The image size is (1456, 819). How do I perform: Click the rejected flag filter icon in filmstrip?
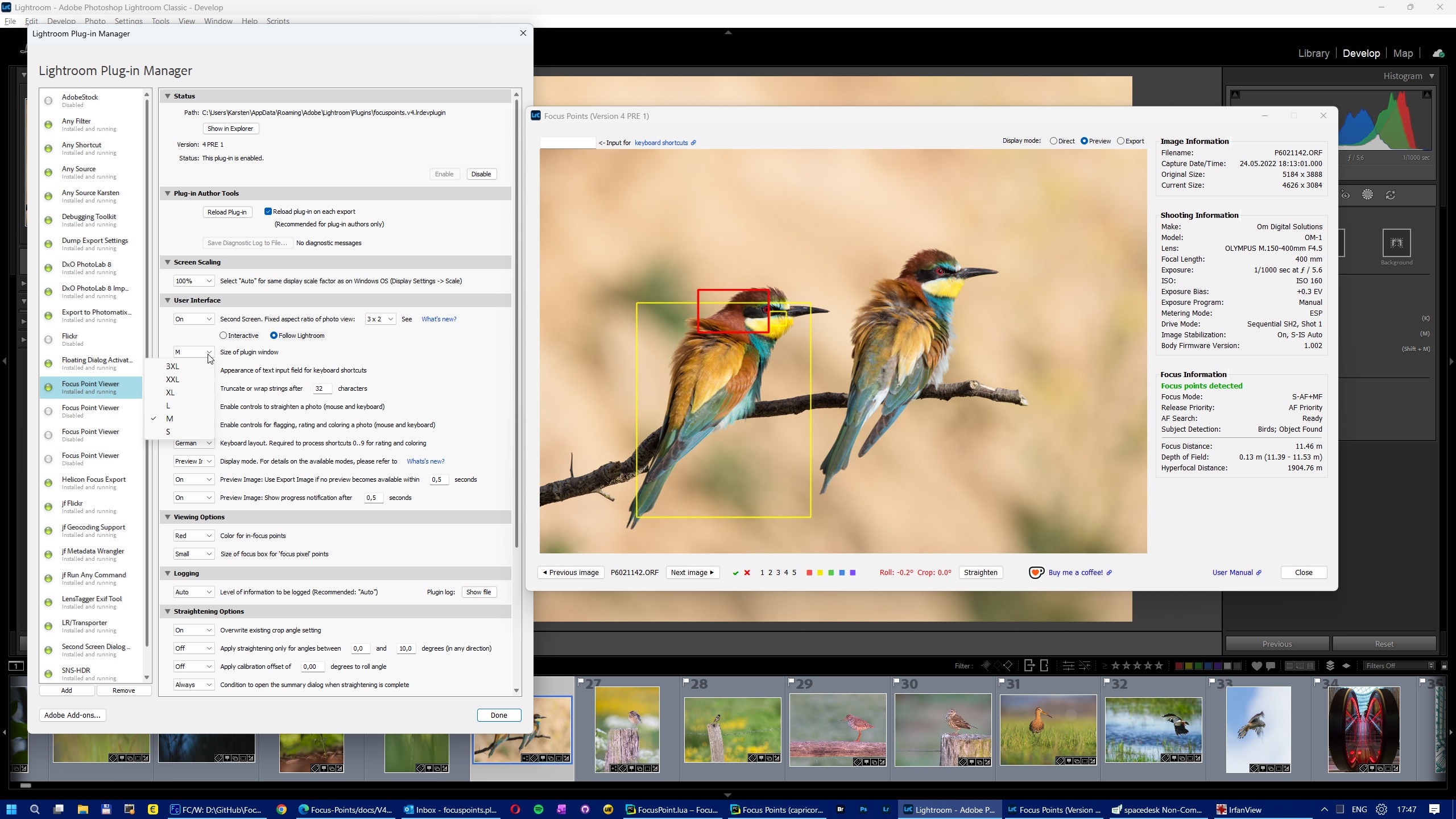point(1008,665)
